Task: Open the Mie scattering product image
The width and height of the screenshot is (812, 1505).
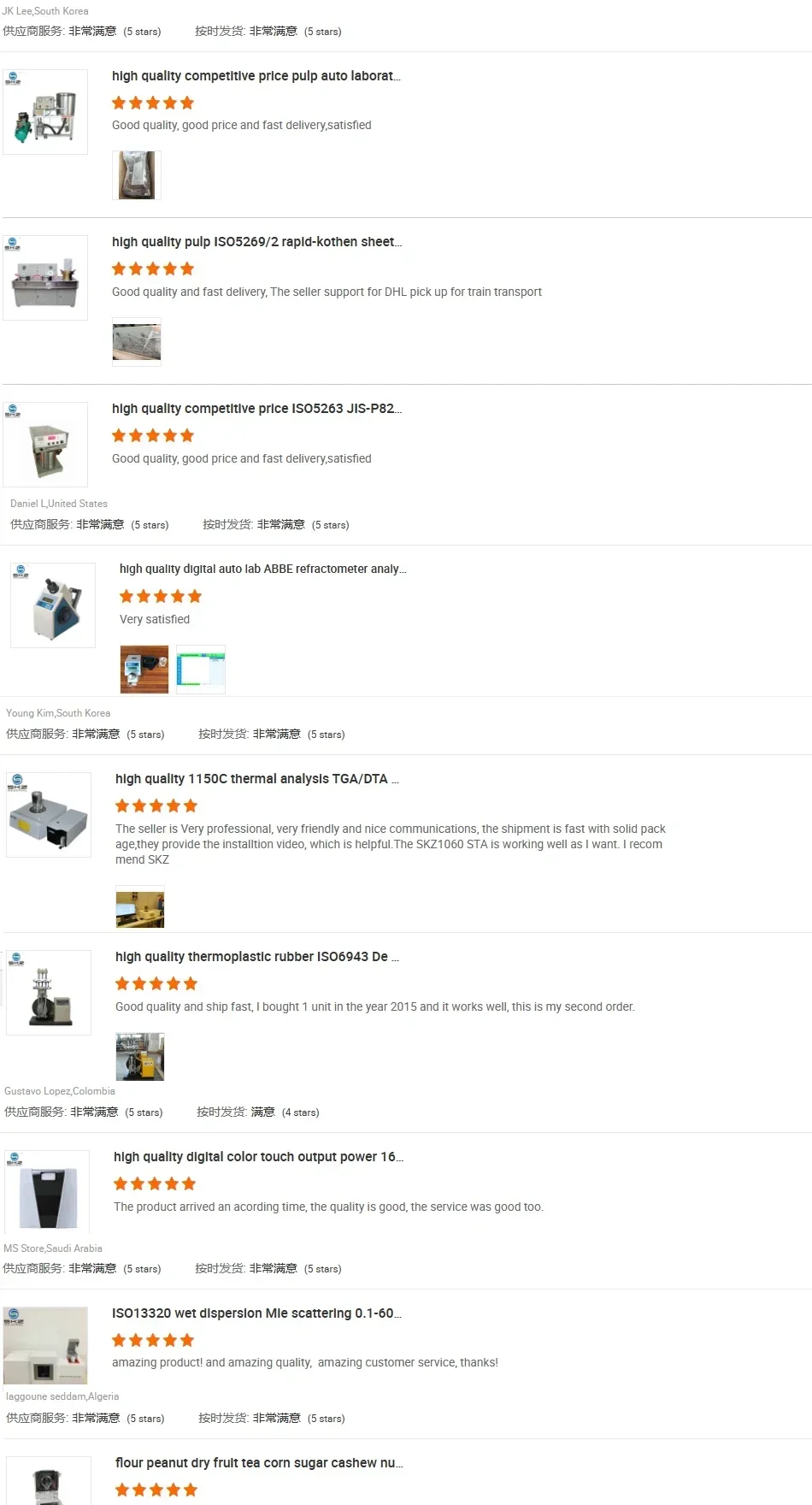Action: [45, 1345]
